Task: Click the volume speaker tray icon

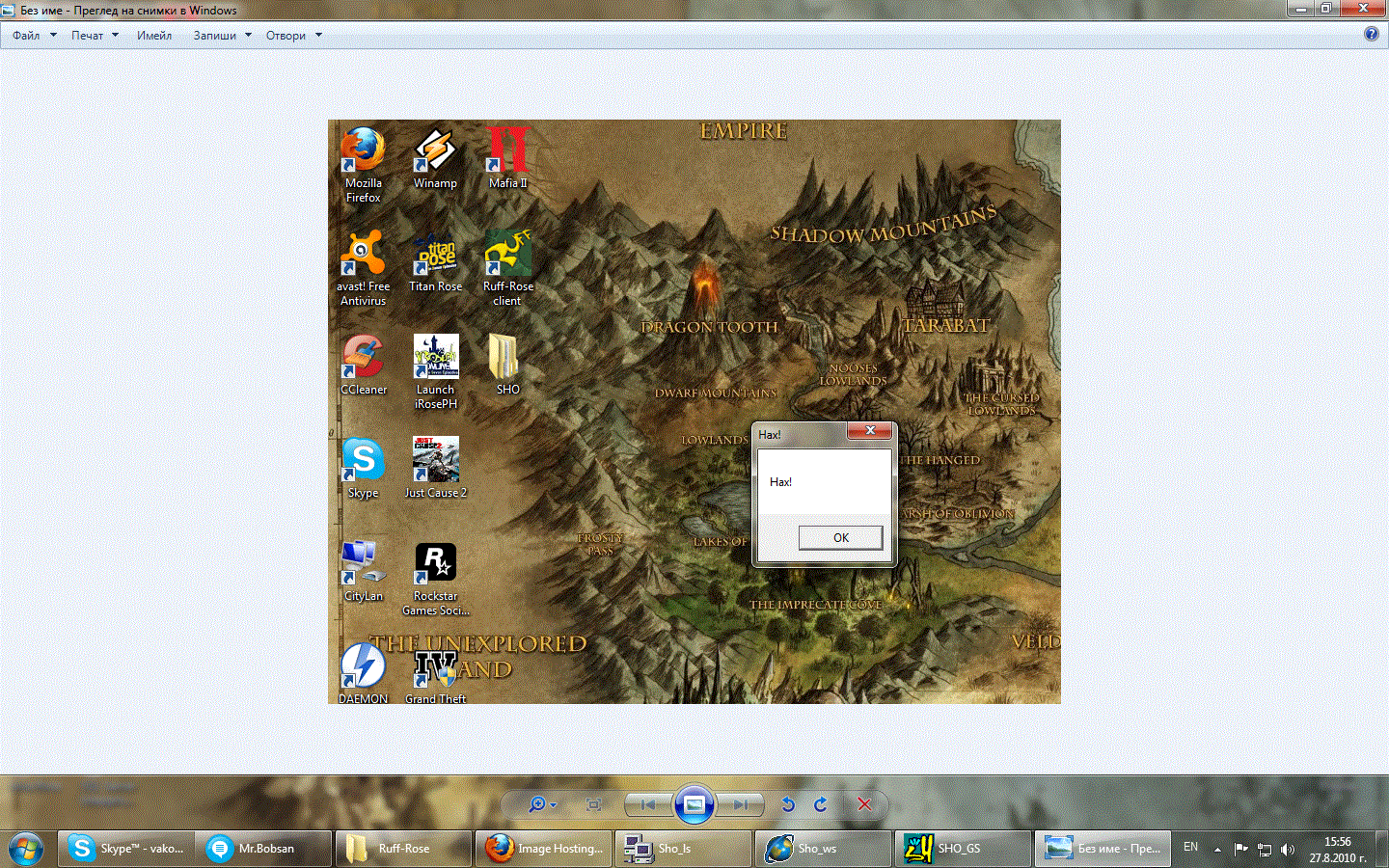Action: (1287, 850)
